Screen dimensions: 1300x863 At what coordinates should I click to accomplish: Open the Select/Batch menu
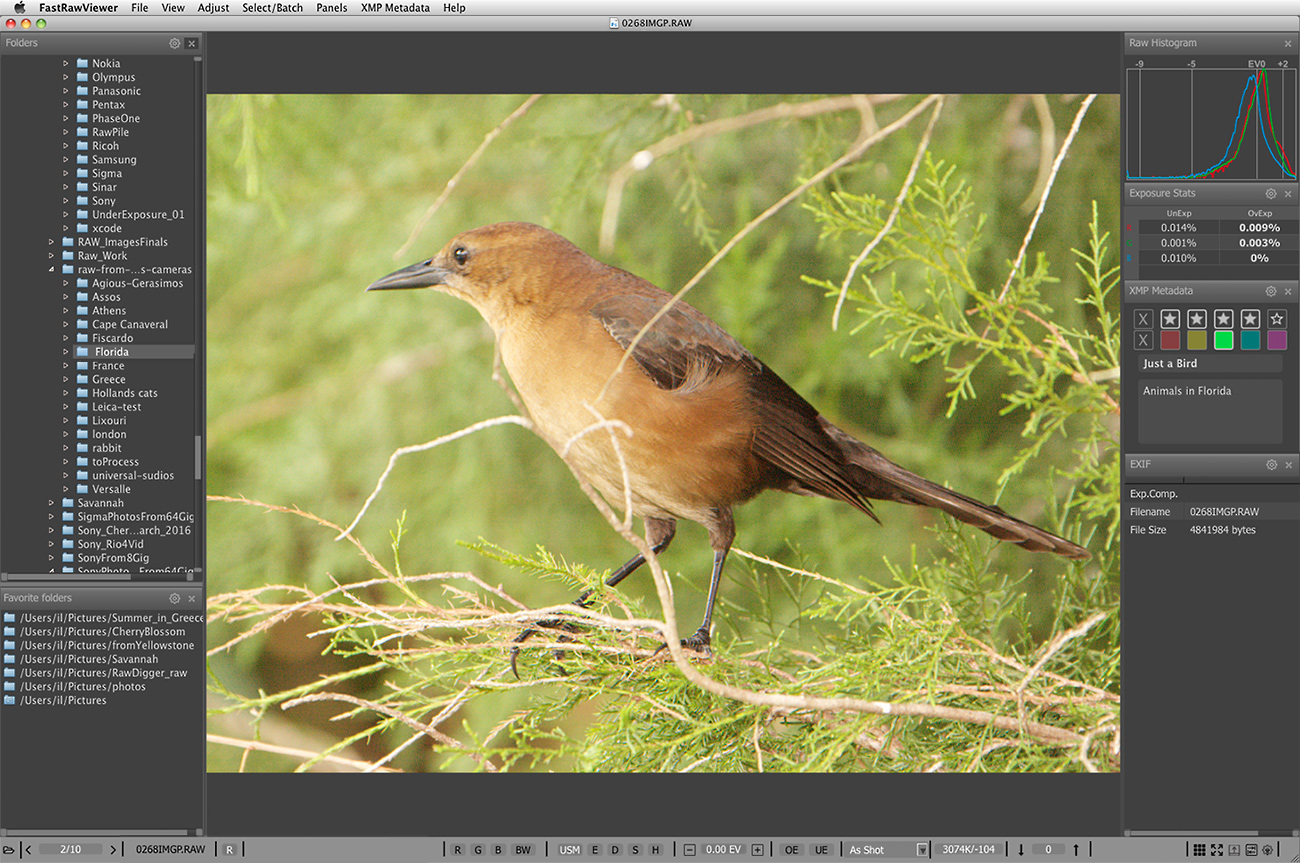coord(272,8)
